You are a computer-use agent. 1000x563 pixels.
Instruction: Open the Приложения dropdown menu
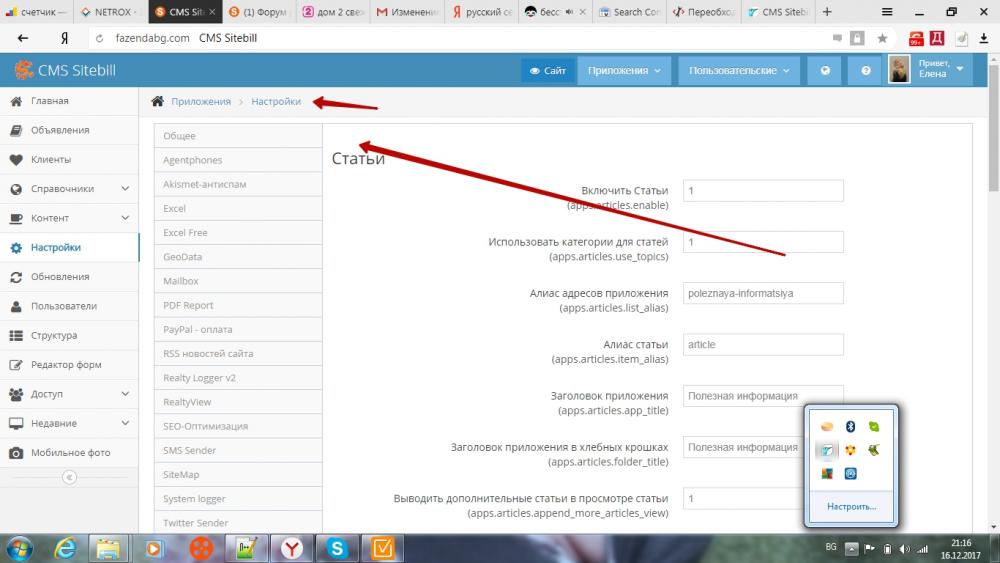(x=623, y=71)
